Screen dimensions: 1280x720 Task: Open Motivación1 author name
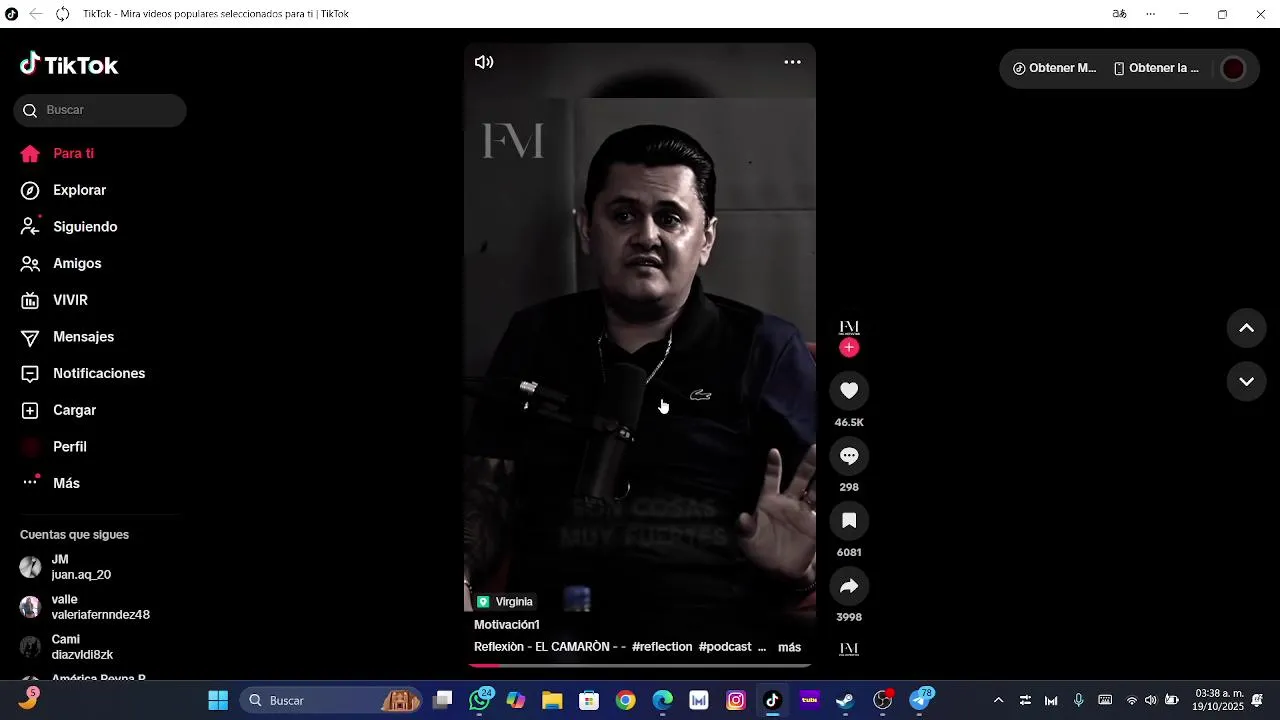507,625
